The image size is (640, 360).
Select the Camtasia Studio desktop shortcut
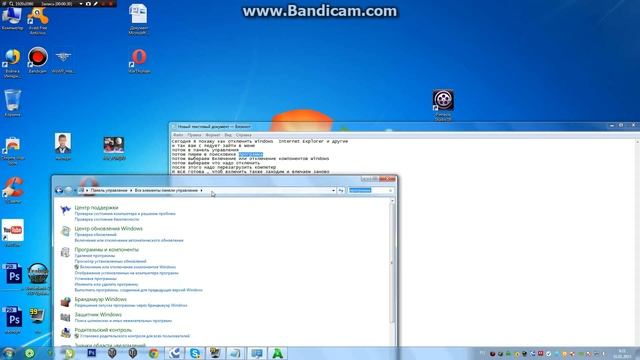coord(443,104)
